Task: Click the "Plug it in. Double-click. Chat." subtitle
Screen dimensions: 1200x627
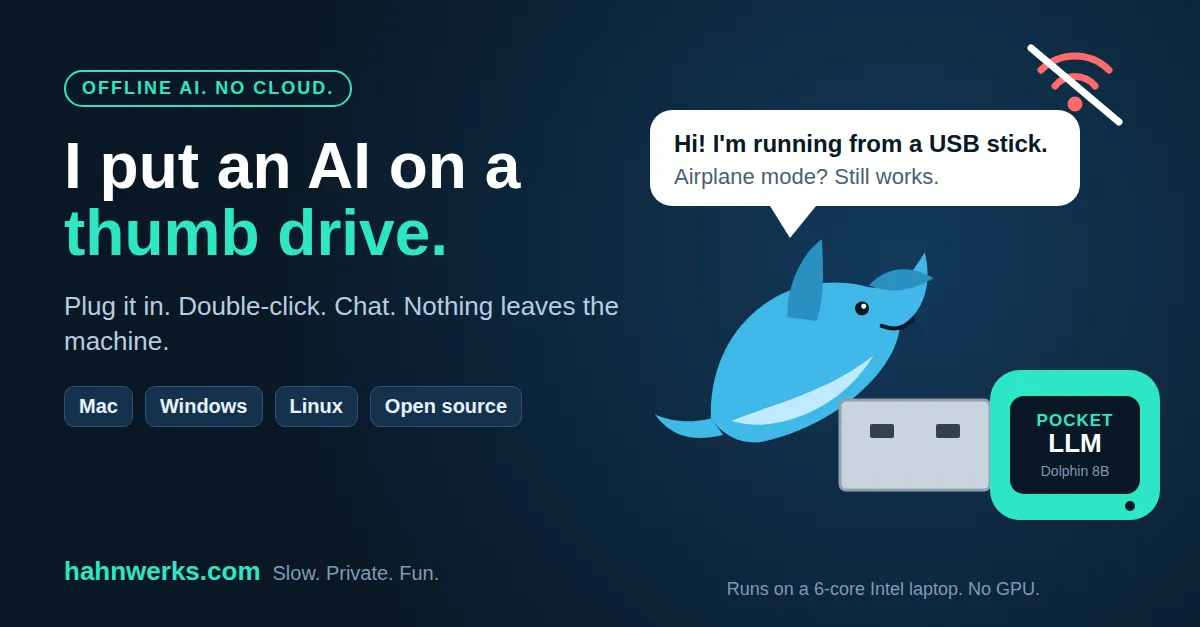Action: pyautogui.click(x=341, y=323)
